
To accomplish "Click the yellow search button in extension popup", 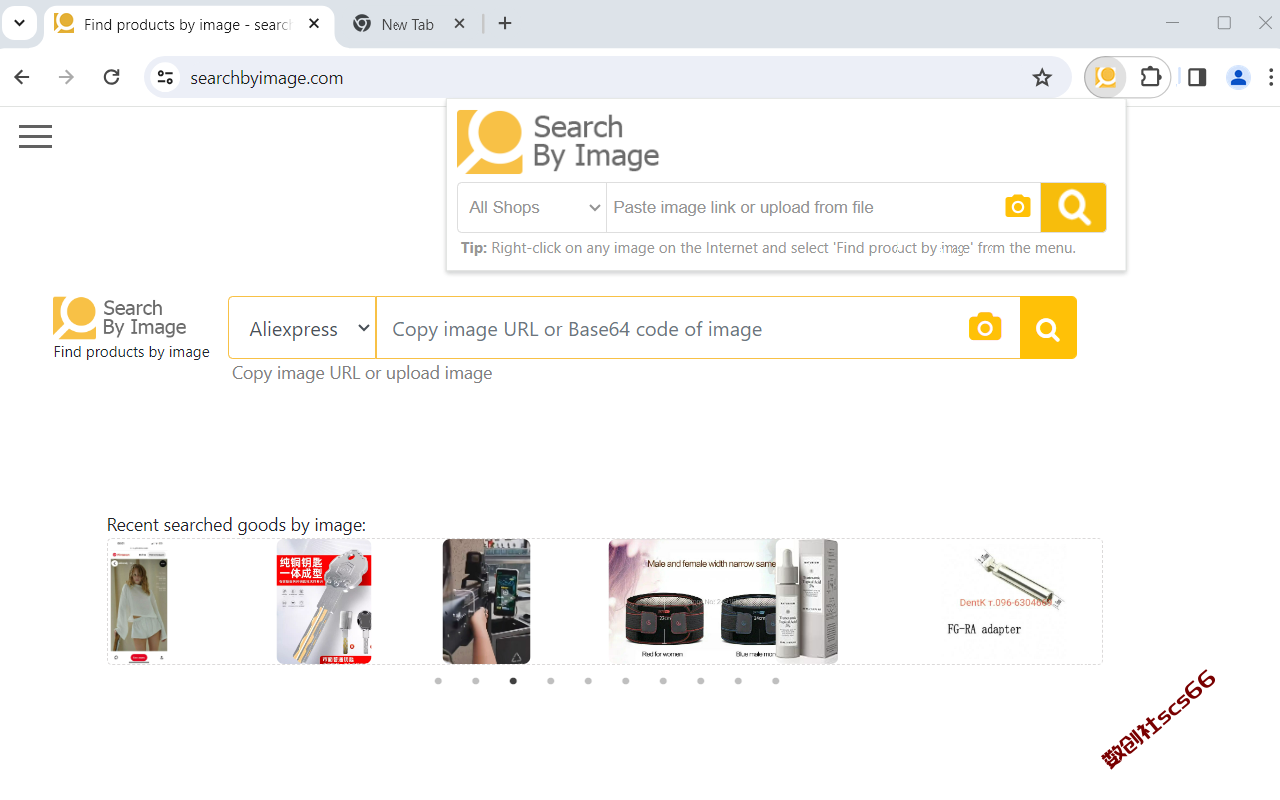I will [x=1073, y=207].
